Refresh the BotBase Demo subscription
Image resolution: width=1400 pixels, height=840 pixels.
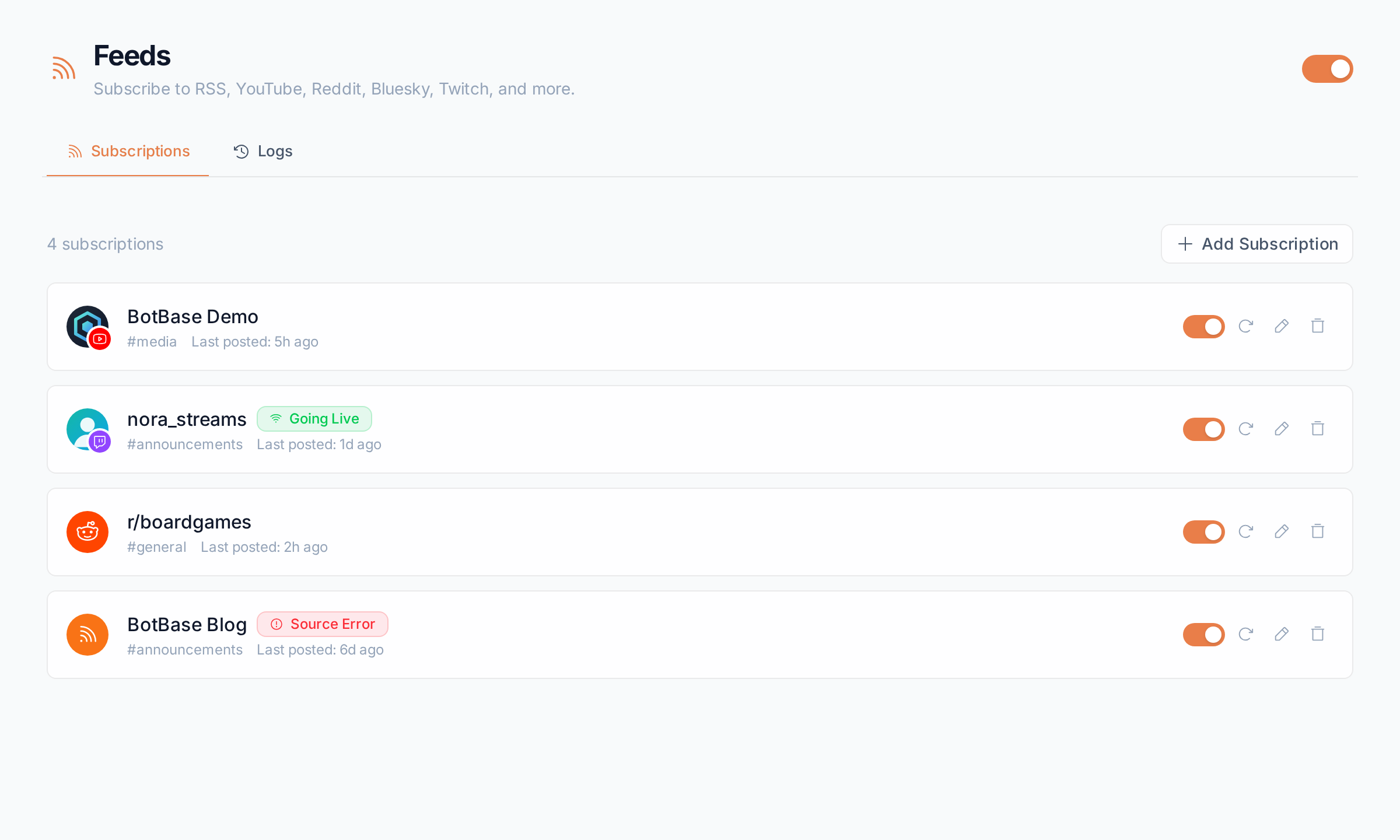click(1246, 326)
